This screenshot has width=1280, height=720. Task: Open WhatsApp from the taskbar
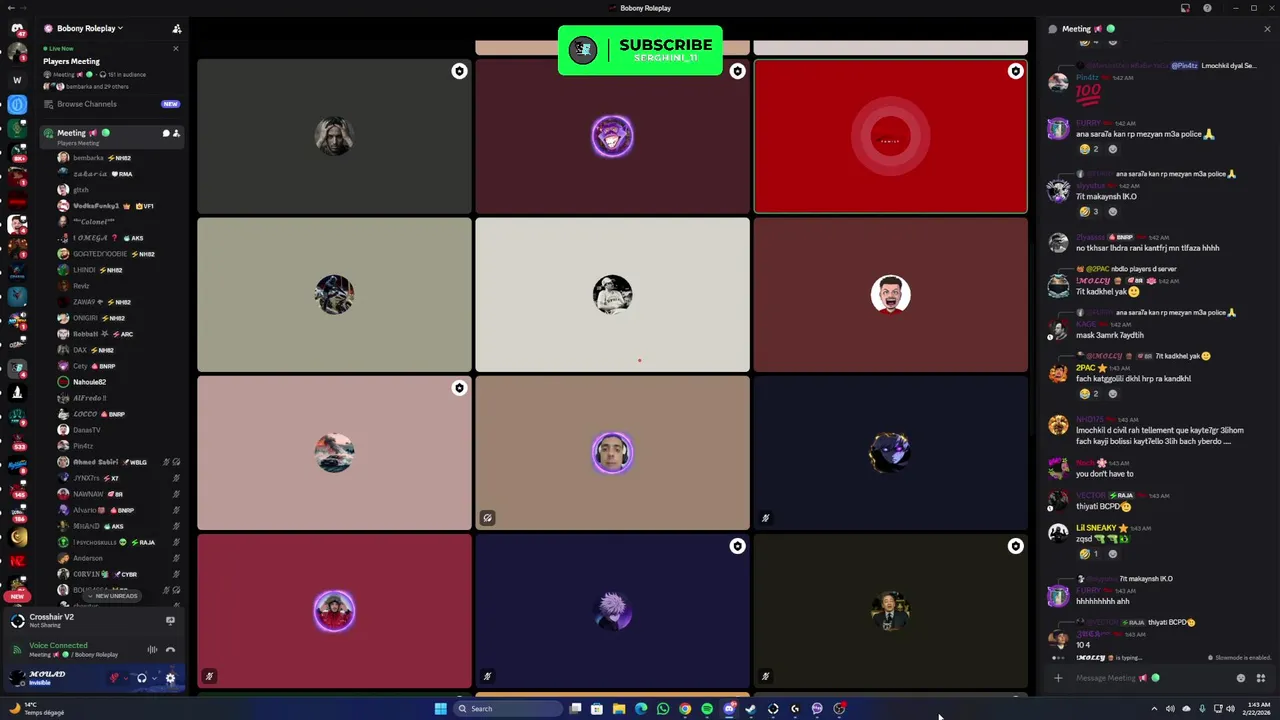[x=663, y=709]
